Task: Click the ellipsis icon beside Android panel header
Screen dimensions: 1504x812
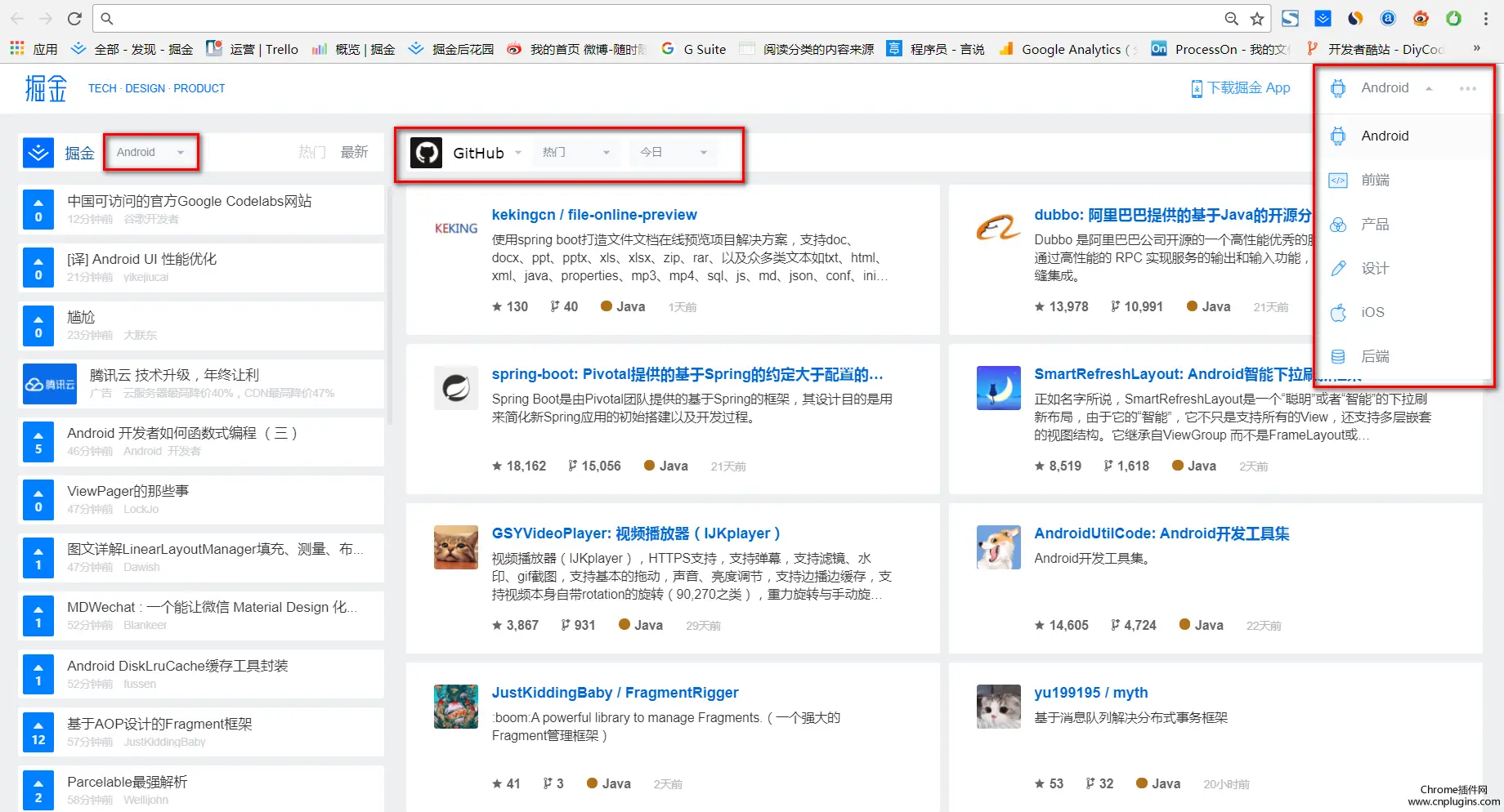Action: 1468,88
